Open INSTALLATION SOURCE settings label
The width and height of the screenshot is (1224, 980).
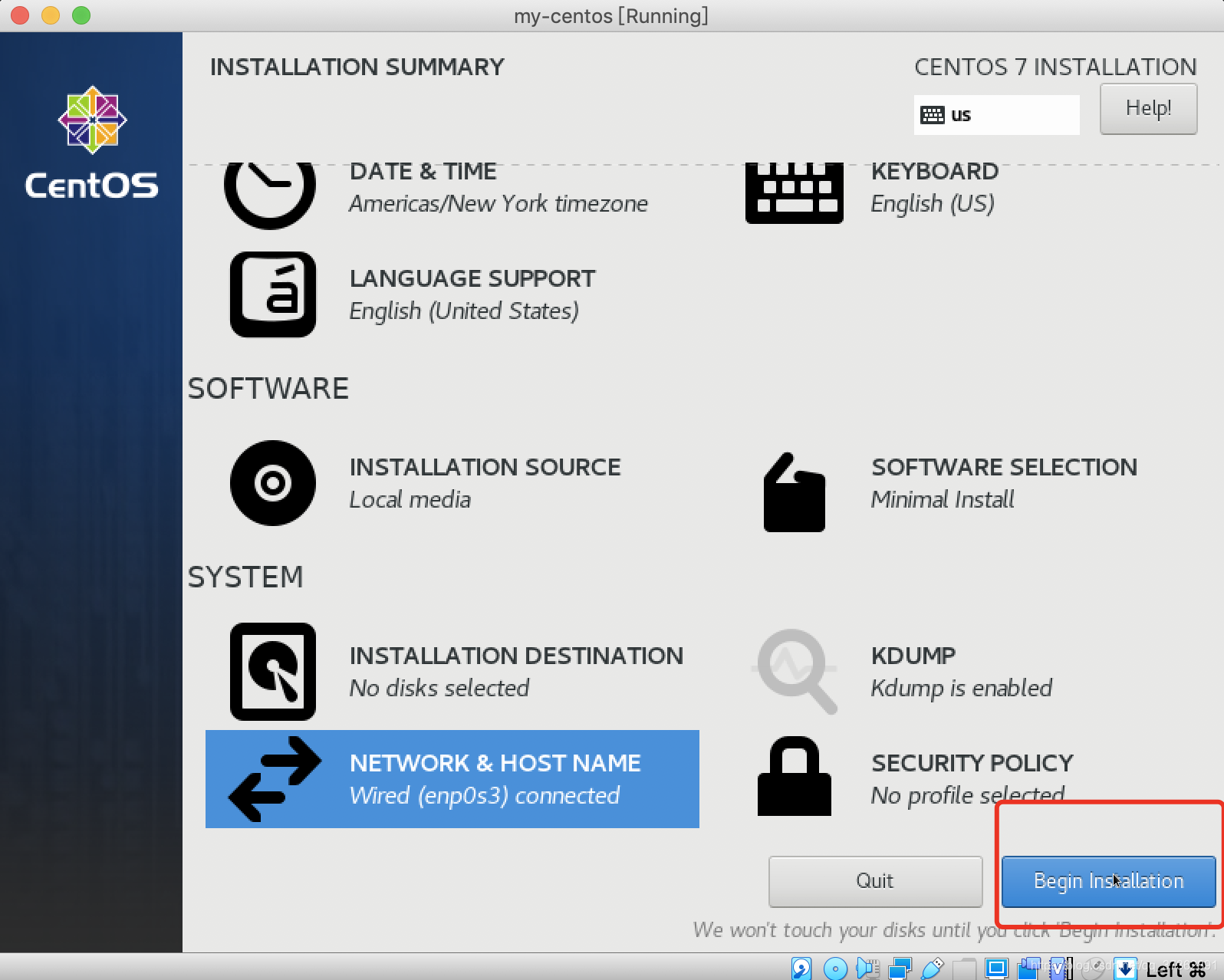click(485, 467)
